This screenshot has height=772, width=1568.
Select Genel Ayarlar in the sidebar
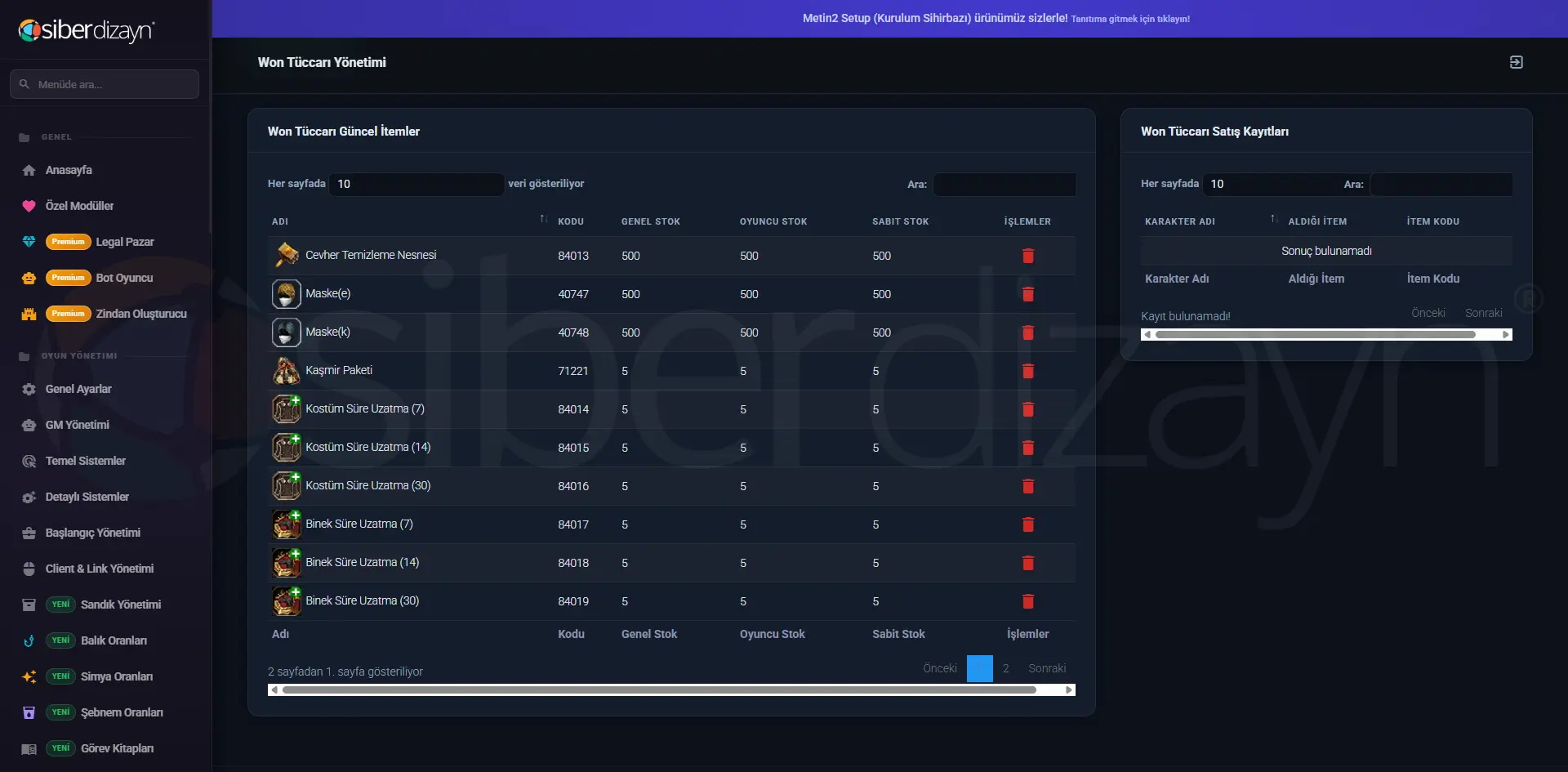[78, 389]
